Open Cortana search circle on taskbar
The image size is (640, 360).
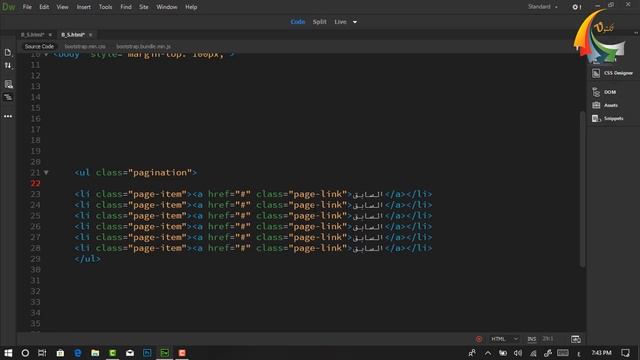coord(25,353)
